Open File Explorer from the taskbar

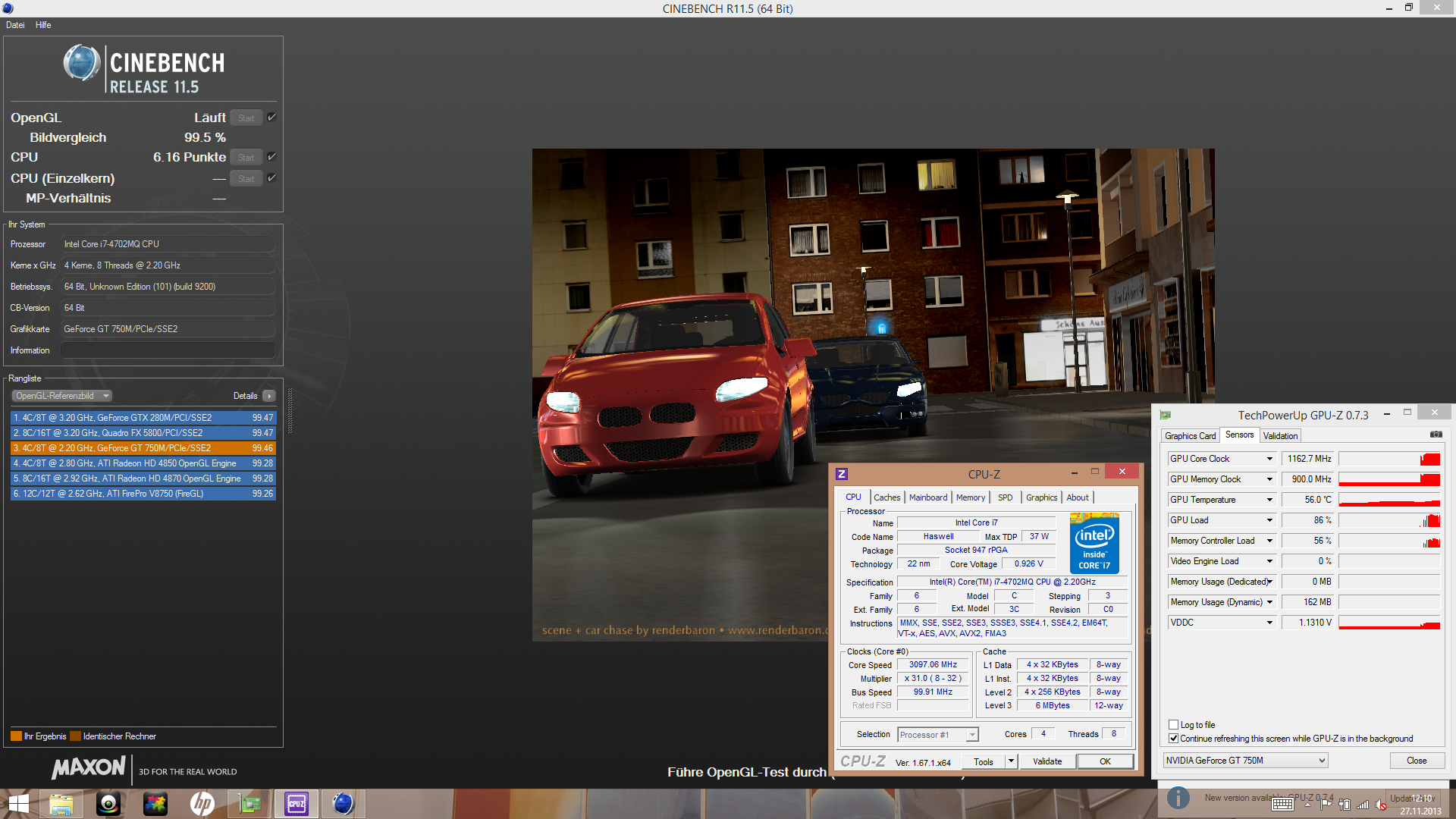pos(61,804)
